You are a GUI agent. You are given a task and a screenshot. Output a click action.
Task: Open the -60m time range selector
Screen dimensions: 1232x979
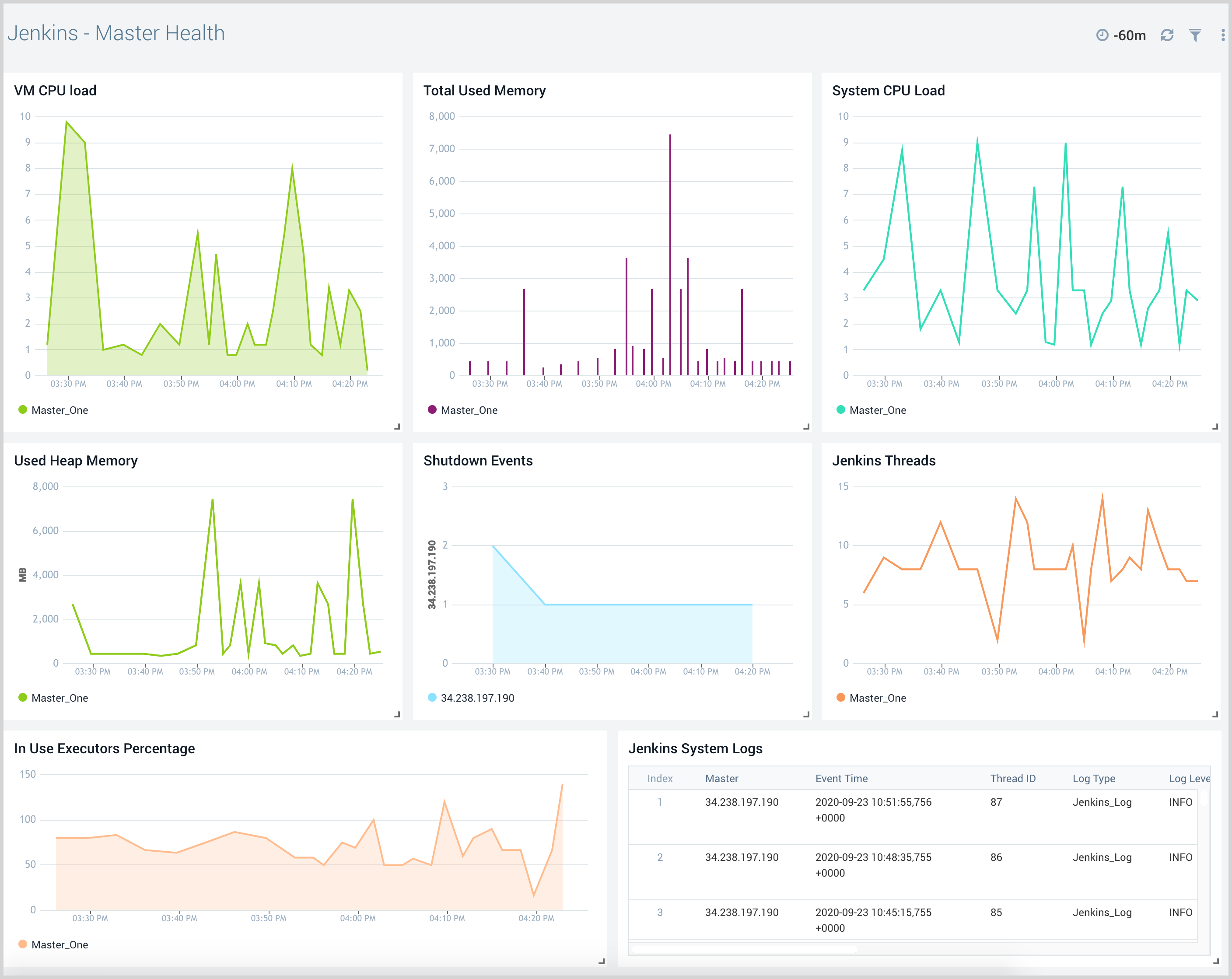point(1129,35)
